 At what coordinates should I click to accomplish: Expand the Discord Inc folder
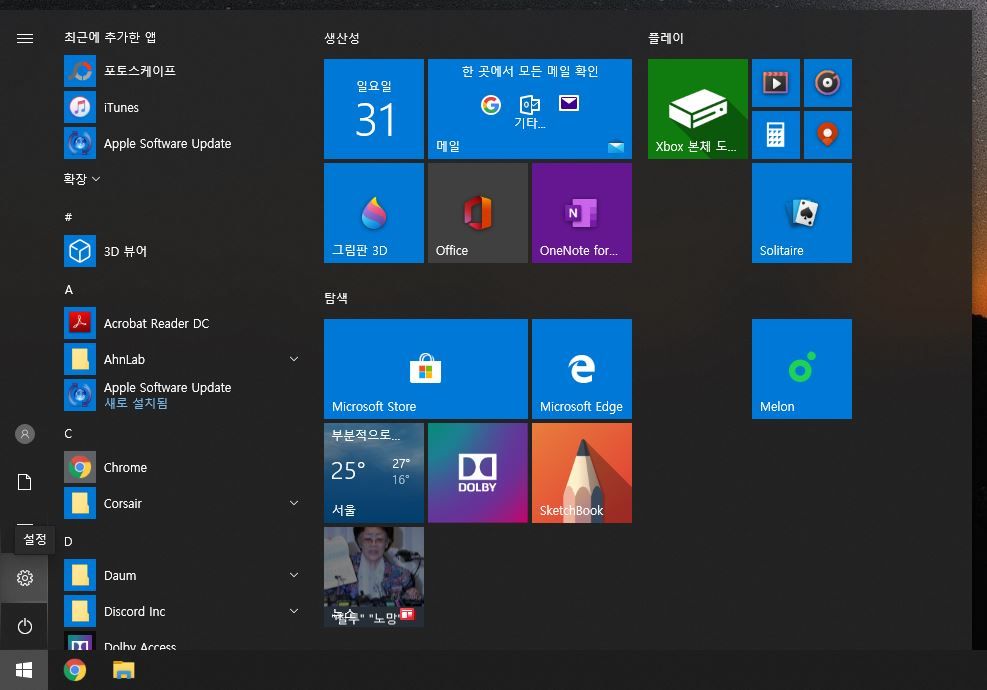183,611
